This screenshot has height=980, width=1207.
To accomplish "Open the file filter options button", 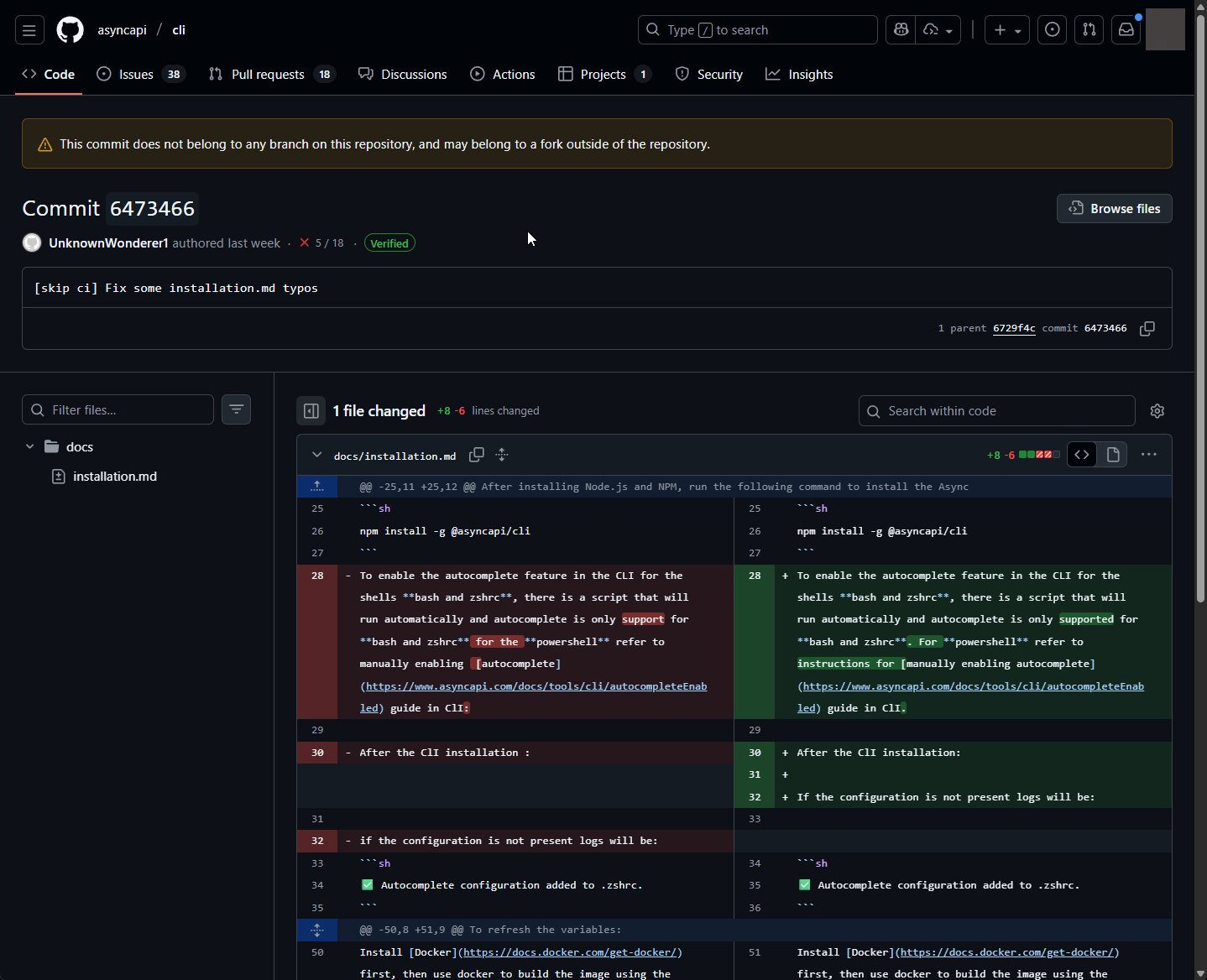I will point(237,410).
